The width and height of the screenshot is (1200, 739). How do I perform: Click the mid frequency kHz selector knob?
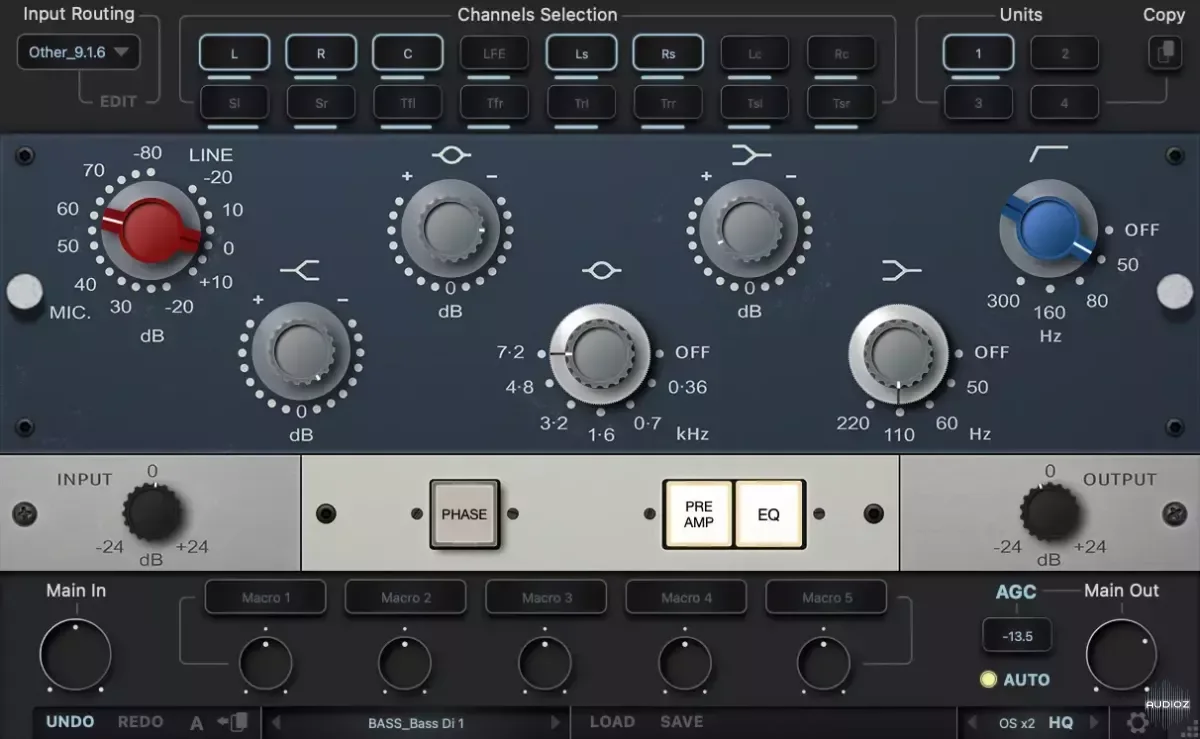click(x=599, y=353)
